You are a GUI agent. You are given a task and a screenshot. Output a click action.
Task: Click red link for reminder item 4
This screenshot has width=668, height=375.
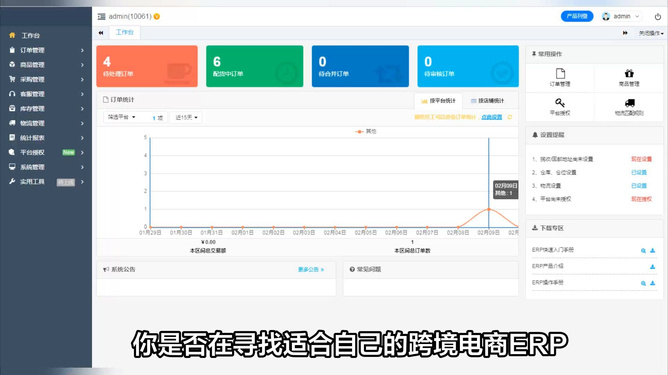[641, 199]
